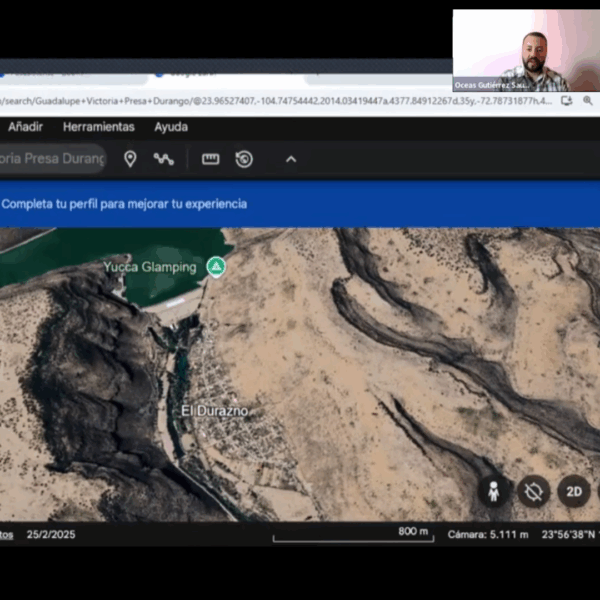The image size is (600, 600).
Task: Click the compass reset rotation button
Action: (533, 491)
